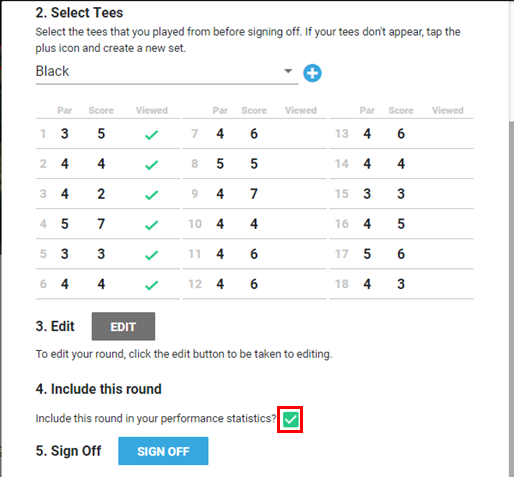Click the viewed checkmark for hole 2

(151, 165)
